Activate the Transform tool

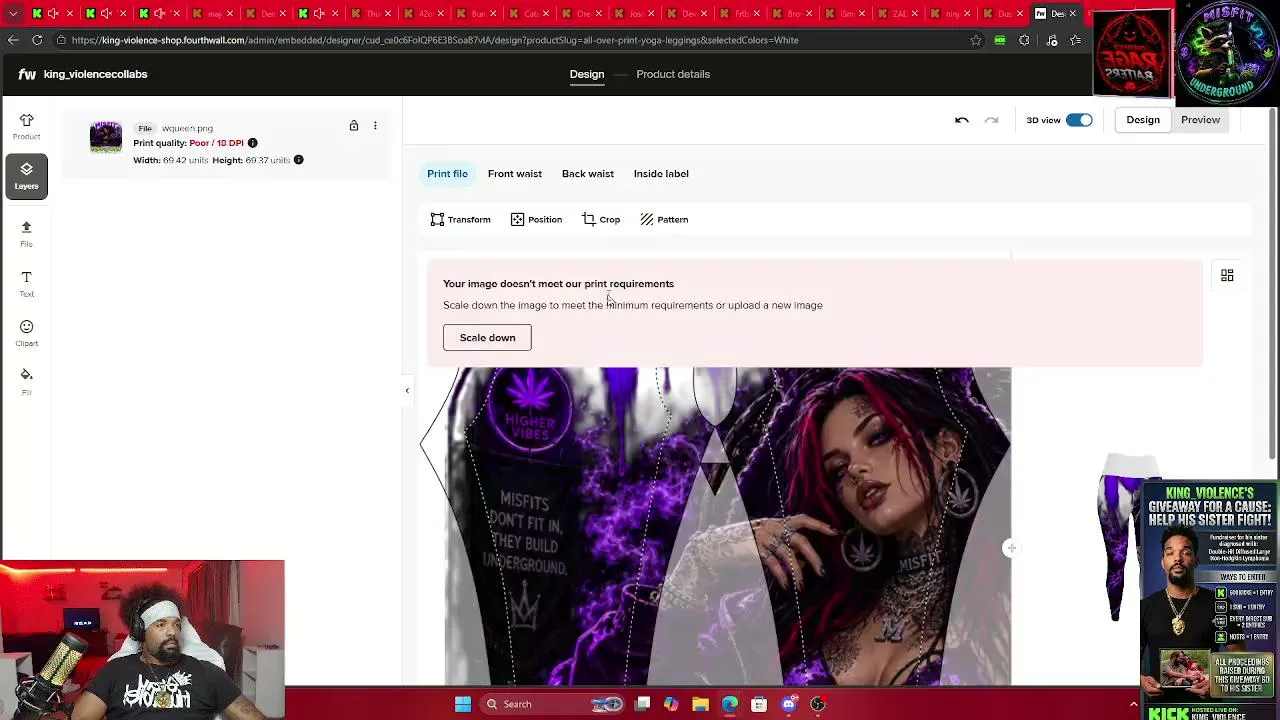[460, 220]
